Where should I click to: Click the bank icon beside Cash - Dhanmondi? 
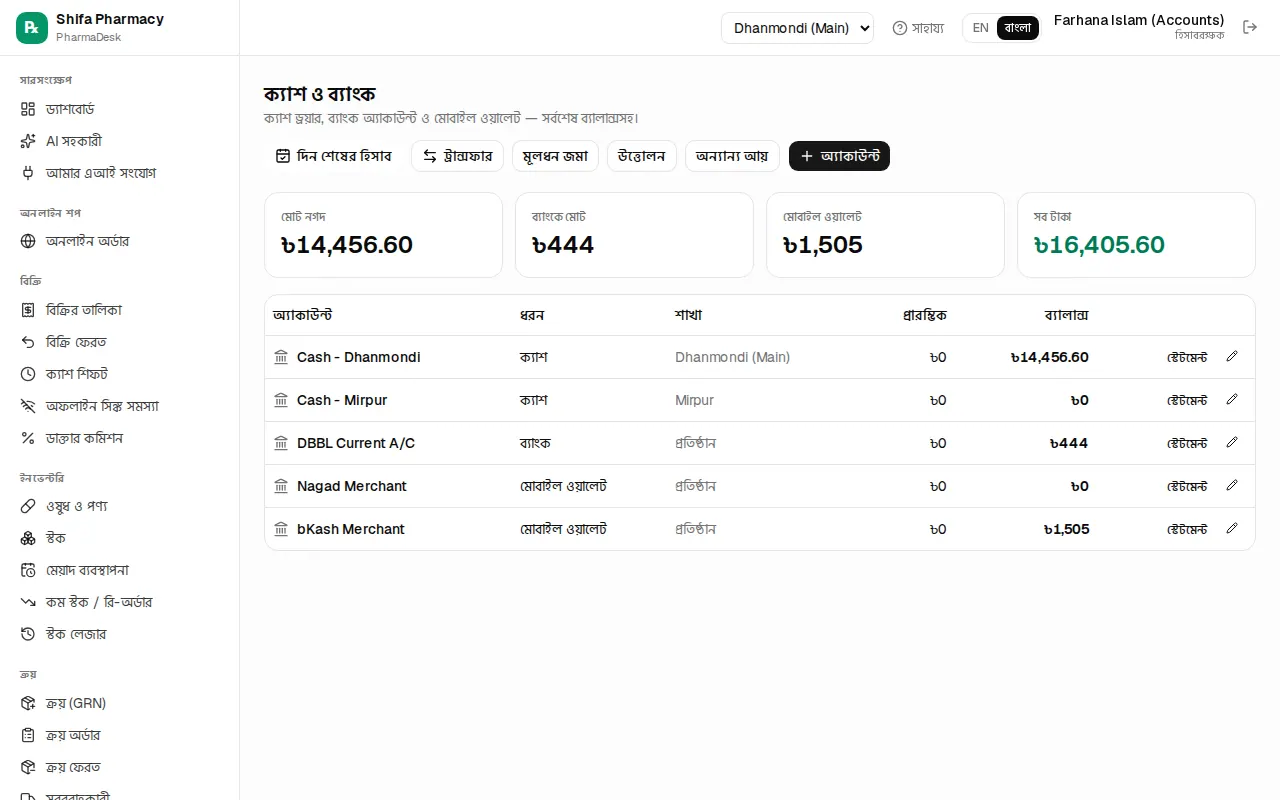pos(281,357)
